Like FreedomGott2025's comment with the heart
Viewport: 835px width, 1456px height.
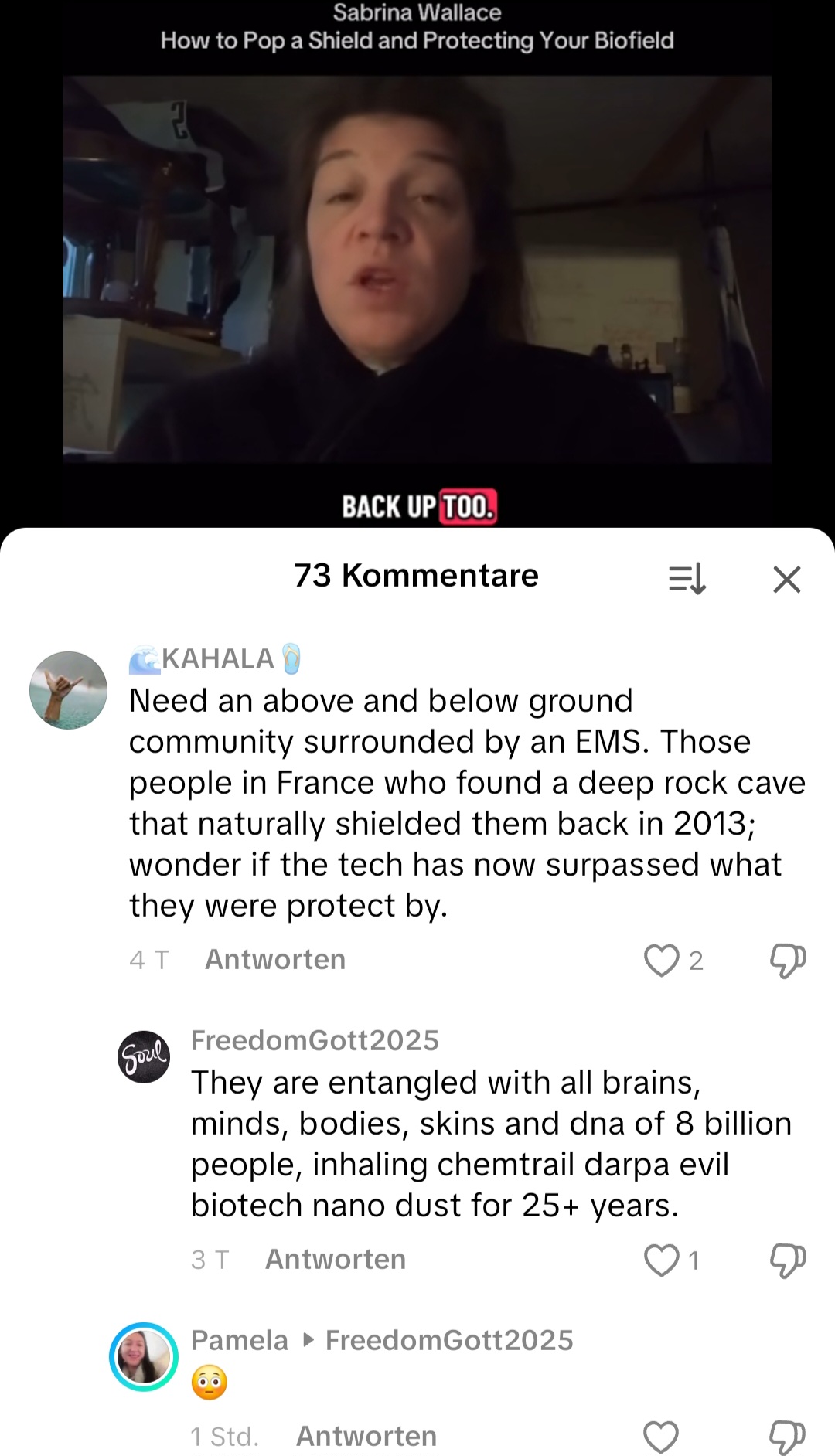[x=661, y=1260]
